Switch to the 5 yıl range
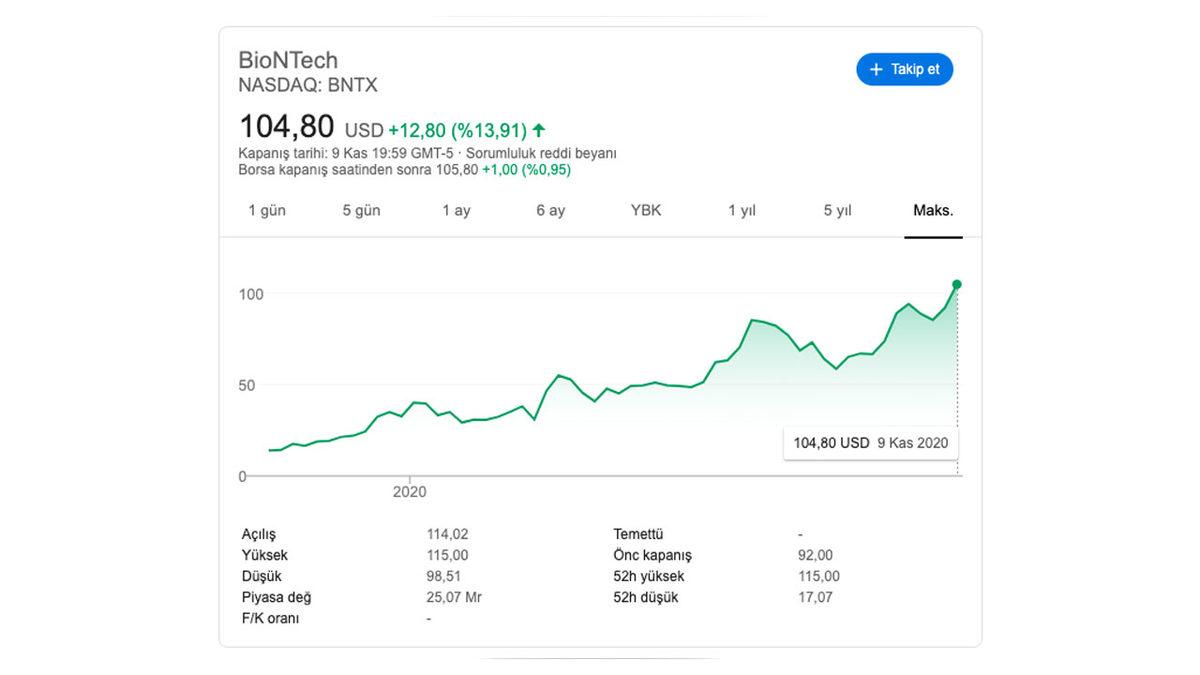 point(837,211)
